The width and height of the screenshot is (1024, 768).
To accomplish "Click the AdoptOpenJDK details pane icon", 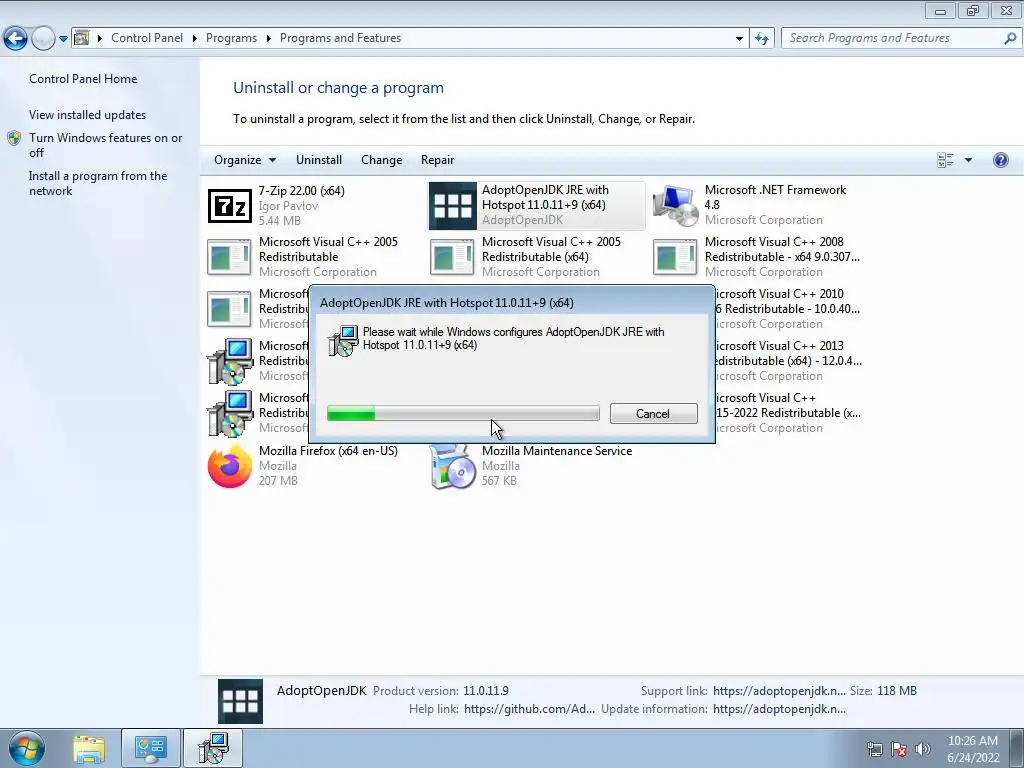I will coord(240,701).
